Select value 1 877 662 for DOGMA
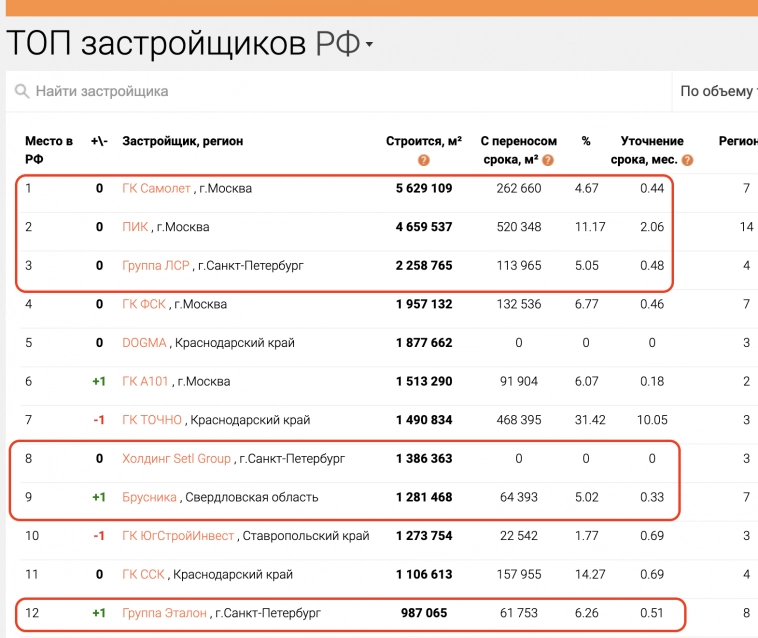 (x=424, y=343)
